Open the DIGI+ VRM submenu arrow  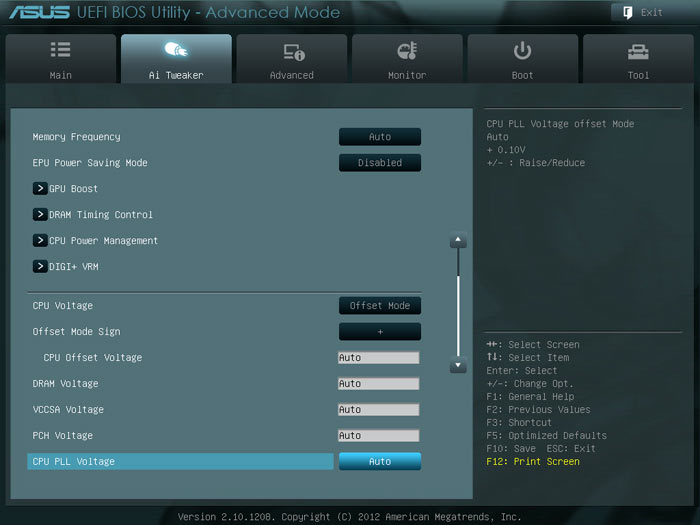[40, 267]
